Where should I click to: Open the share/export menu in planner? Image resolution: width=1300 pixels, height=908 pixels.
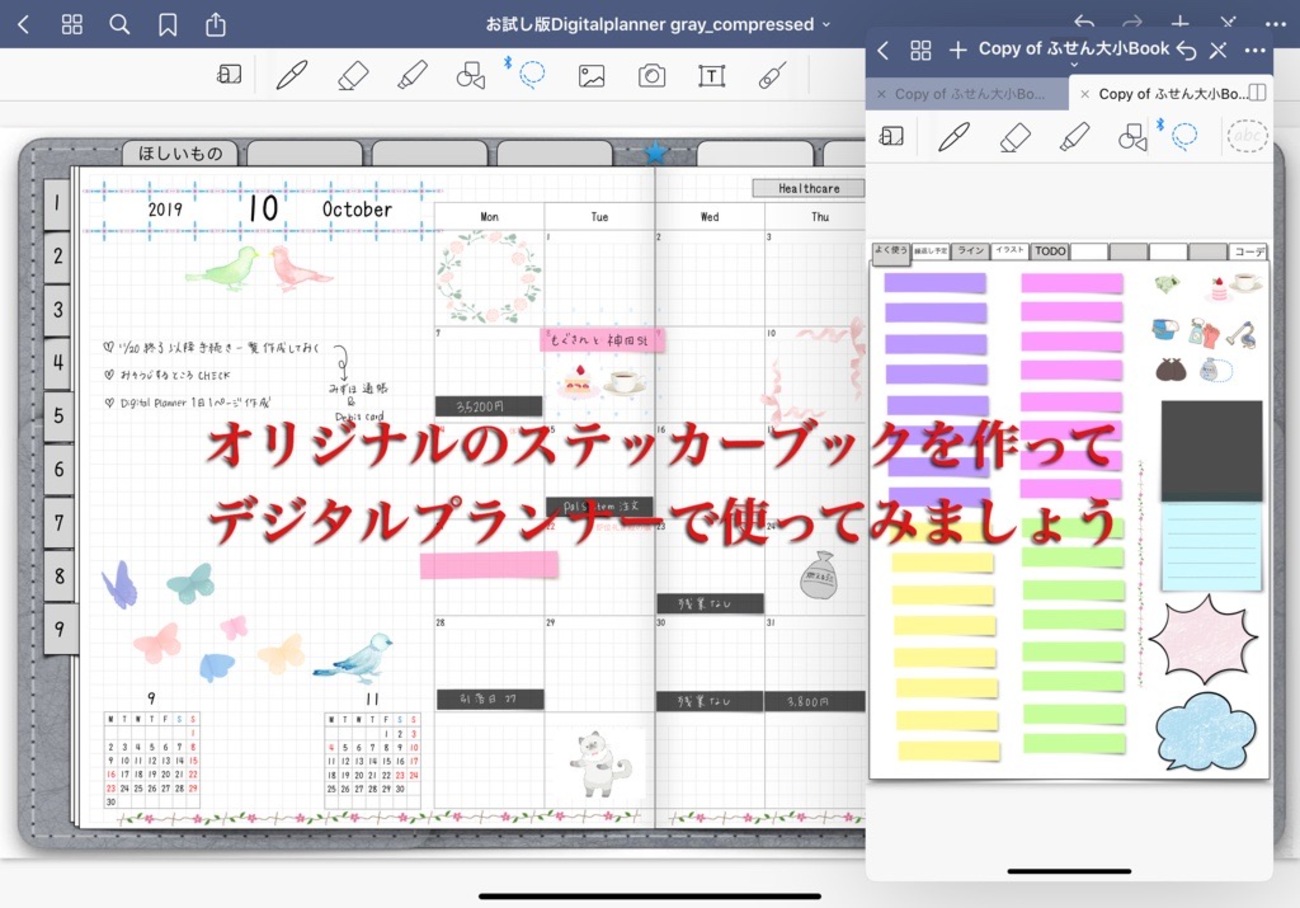click(x=216, y=24)
